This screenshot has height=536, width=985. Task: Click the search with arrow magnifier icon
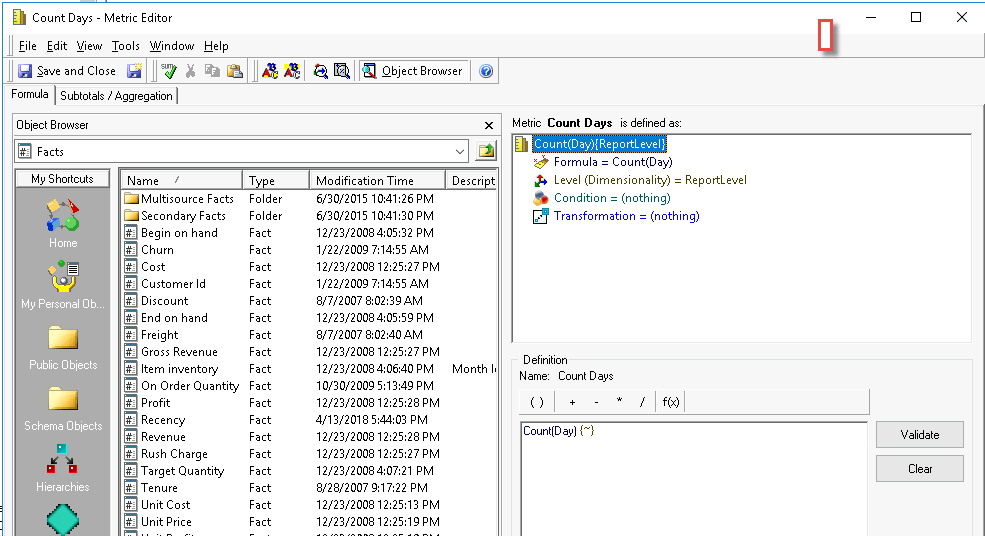click(x=320, y=71)
